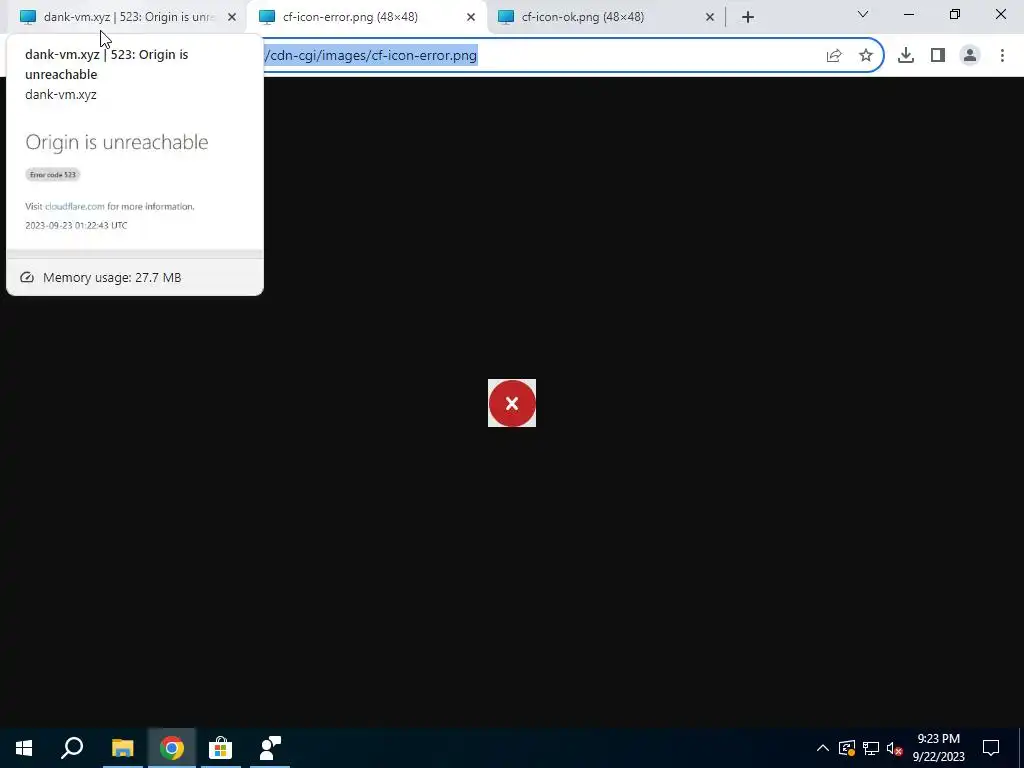
Task: Restore down the Chrome window
Action: click(955, 14)
